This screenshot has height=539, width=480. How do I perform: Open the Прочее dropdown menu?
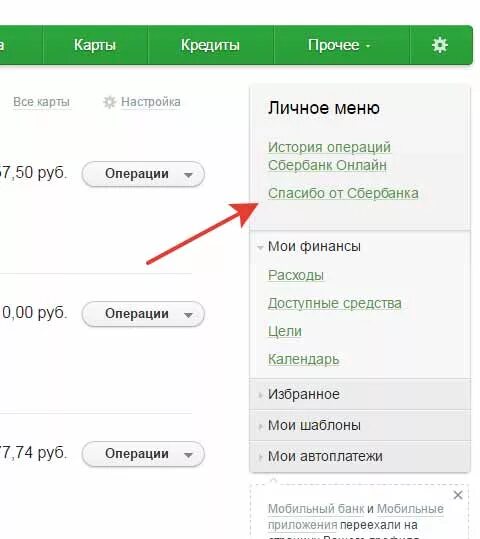click(339, 45)
